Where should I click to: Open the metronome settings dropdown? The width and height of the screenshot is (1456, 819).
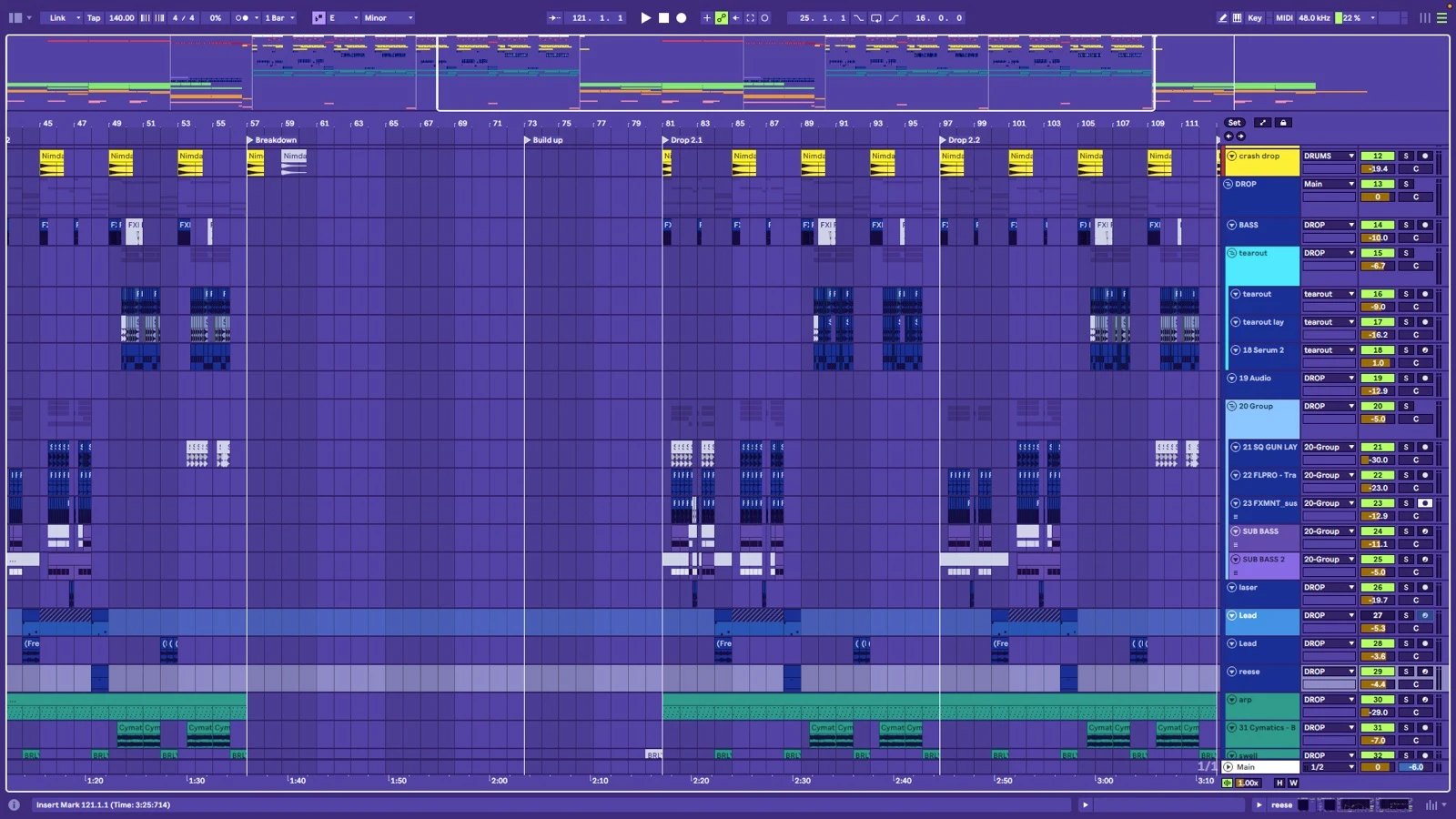[x=256, y=17]
